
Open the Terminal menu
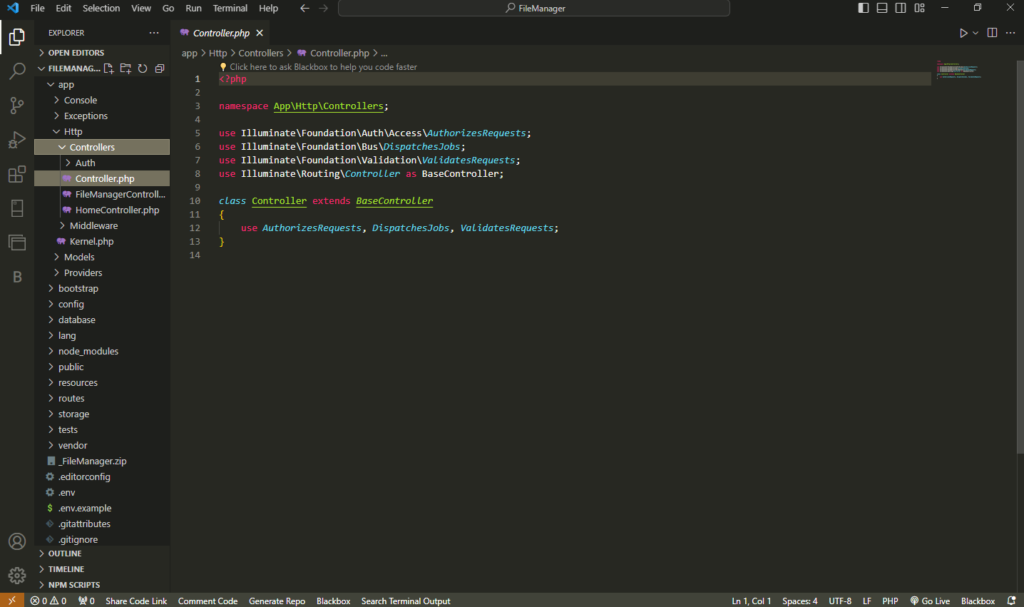(x=230, y=7)
